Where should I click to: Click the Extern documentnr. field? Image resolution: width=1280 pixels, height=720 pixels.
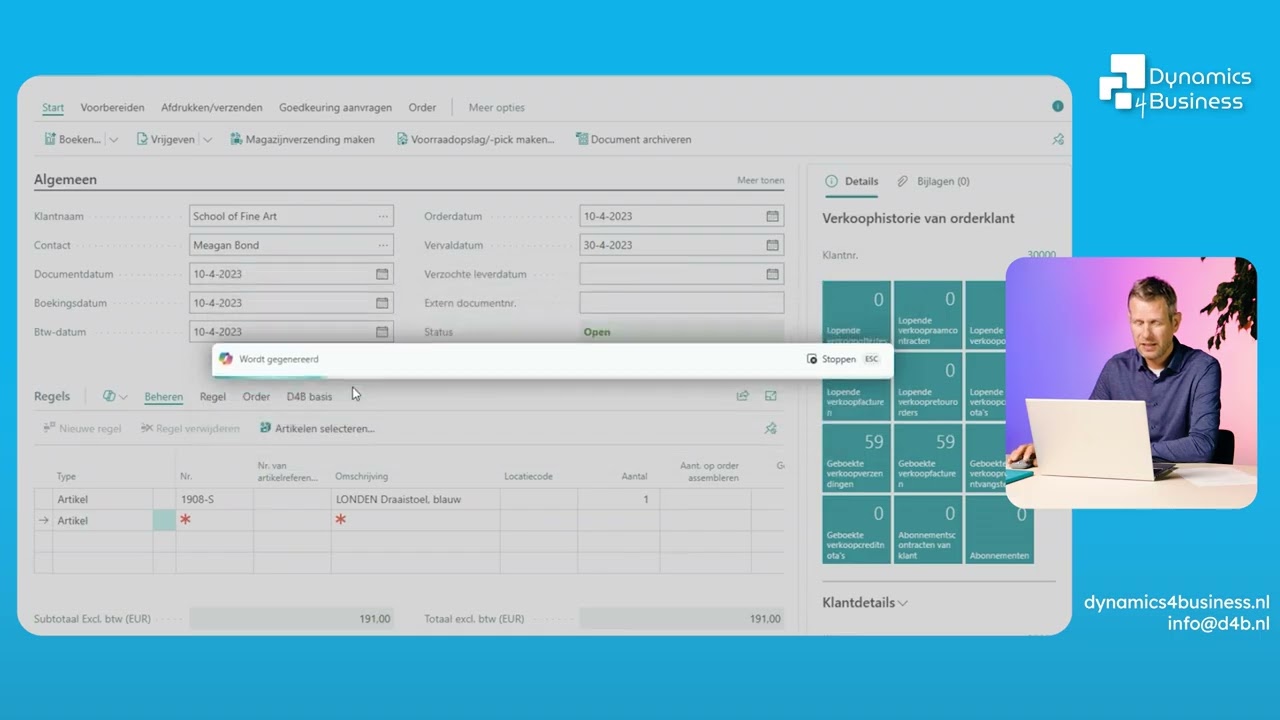point(681,303)
